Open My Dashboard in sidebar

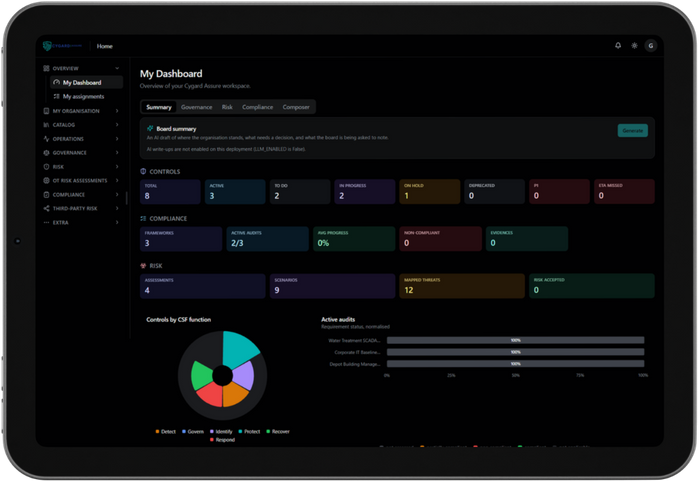[x=87, y=83]
